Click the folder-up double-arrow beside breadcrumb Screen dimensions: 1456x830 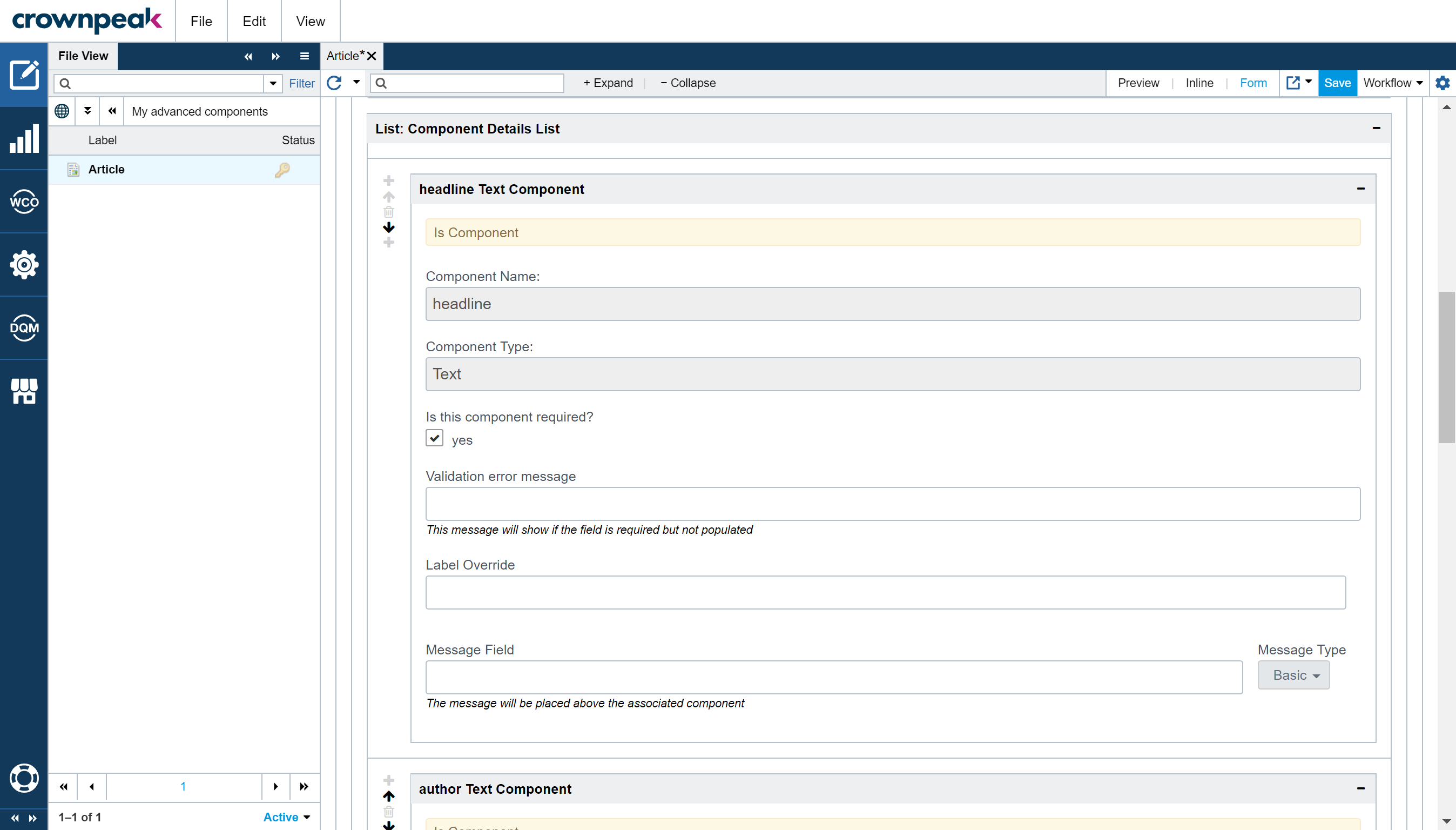click(x=112, y=111)
